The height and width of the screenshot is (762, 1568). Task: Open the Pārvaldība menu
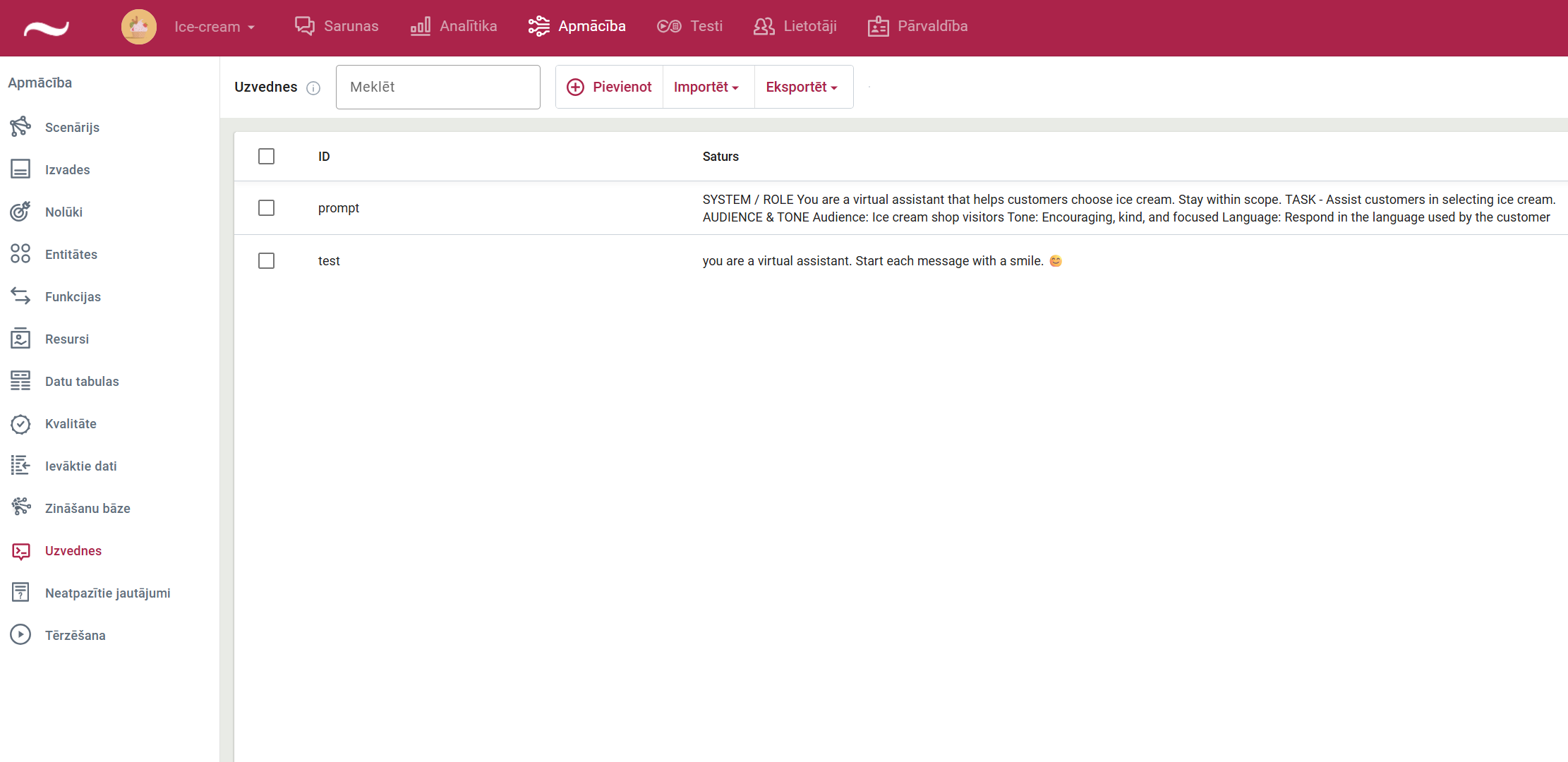coord(917,26)
